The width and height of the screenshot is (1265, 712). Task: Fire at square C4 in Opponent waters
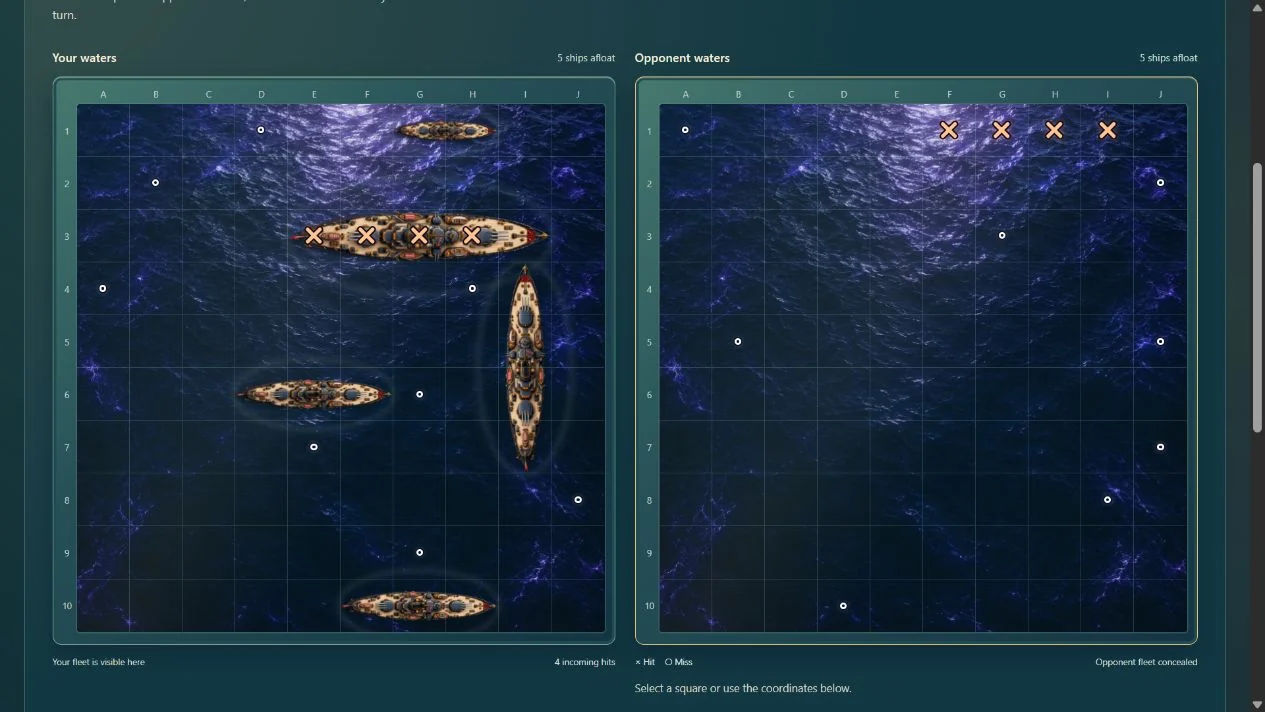791,289
